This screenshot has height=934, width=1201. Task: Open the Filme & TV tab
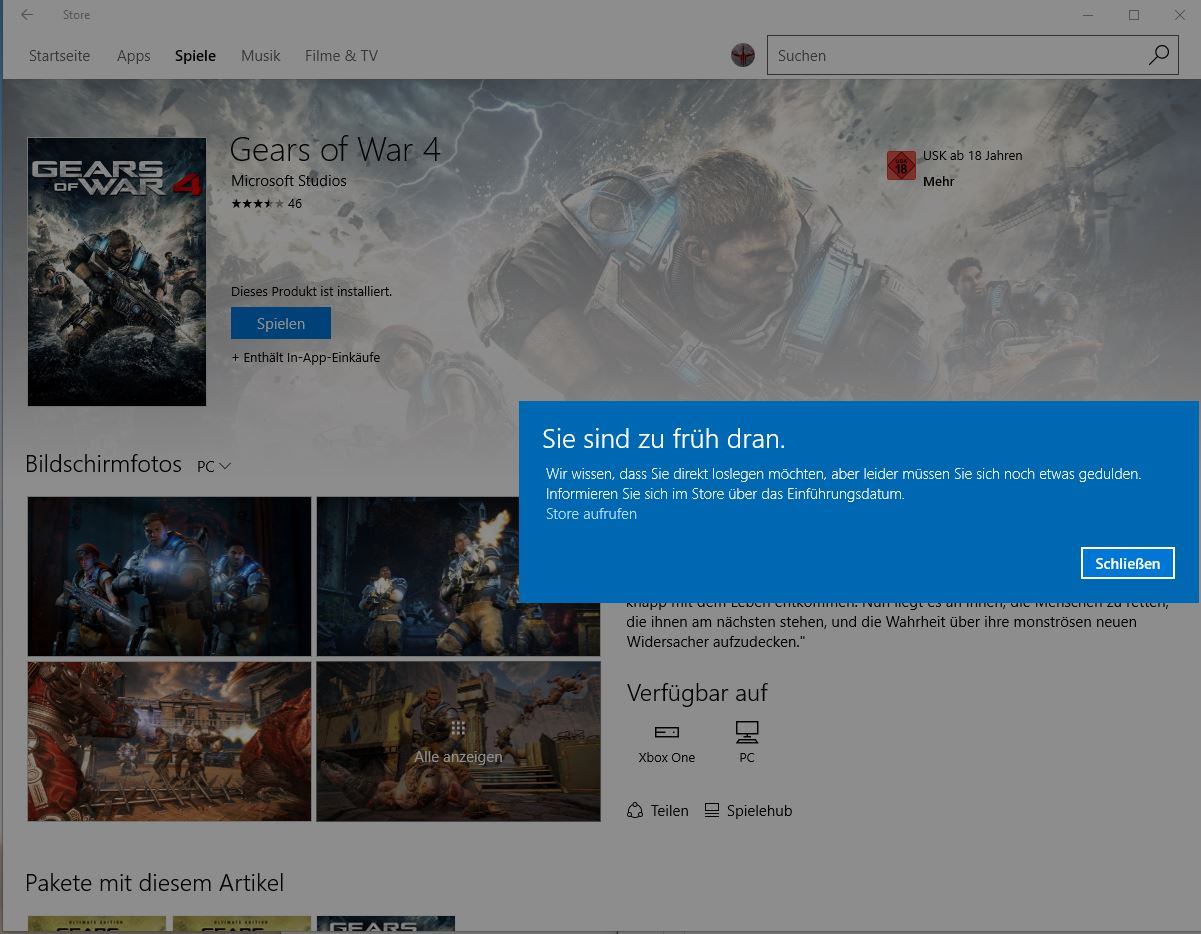[x=341, y=56]
